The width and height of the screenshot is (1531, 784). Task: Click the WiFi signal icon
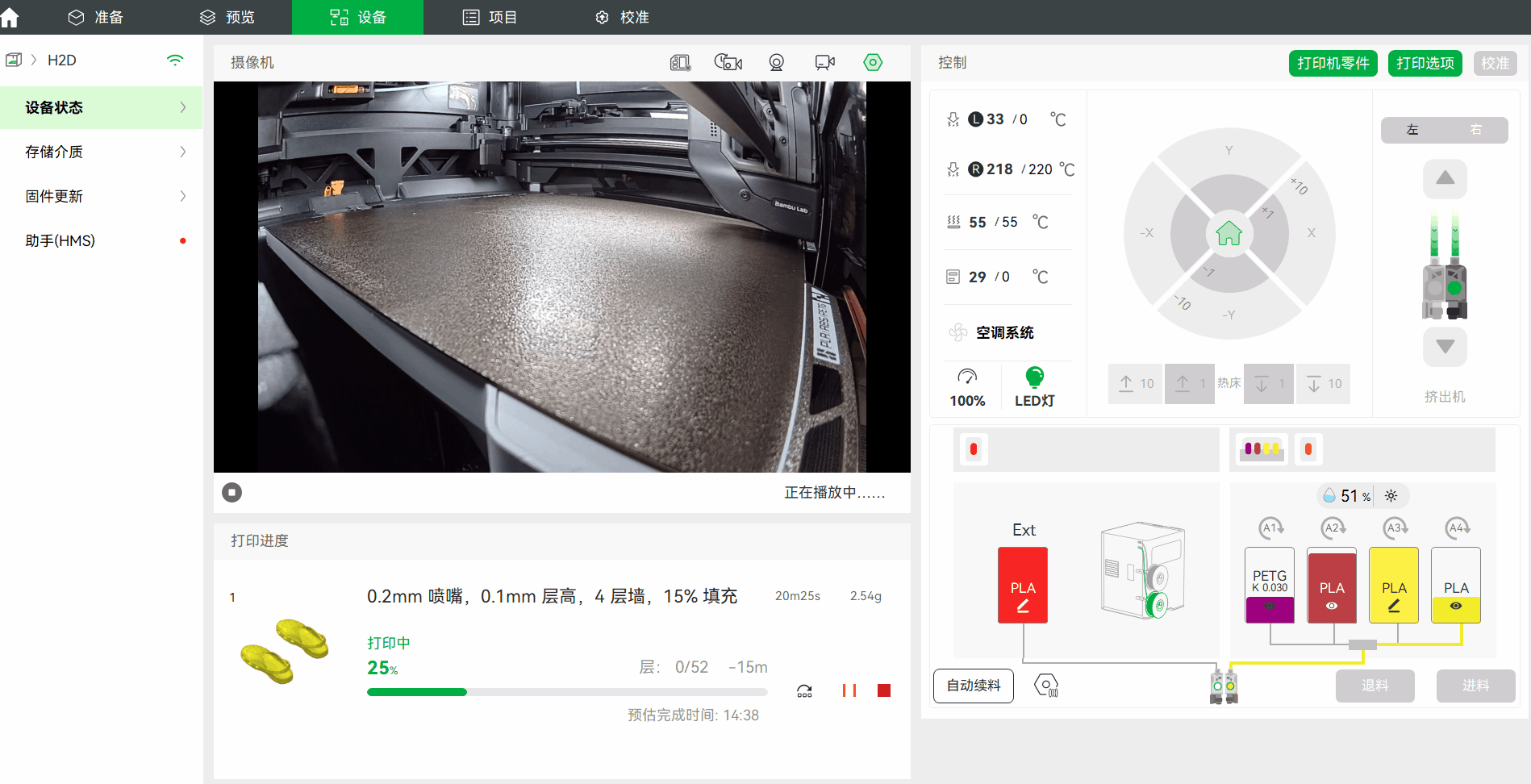(x=175, y=60)
